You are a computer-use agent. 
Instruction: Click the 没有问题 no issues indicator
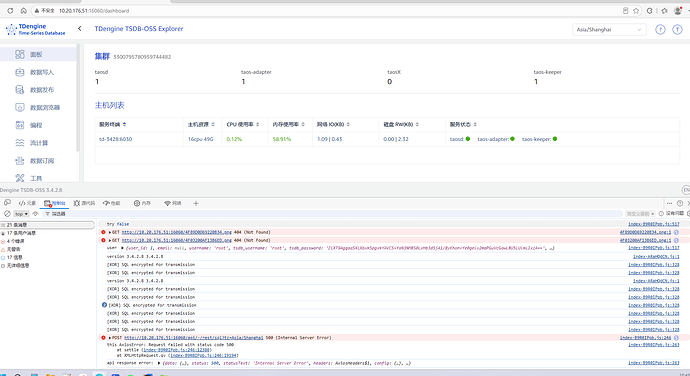(671, 214)
